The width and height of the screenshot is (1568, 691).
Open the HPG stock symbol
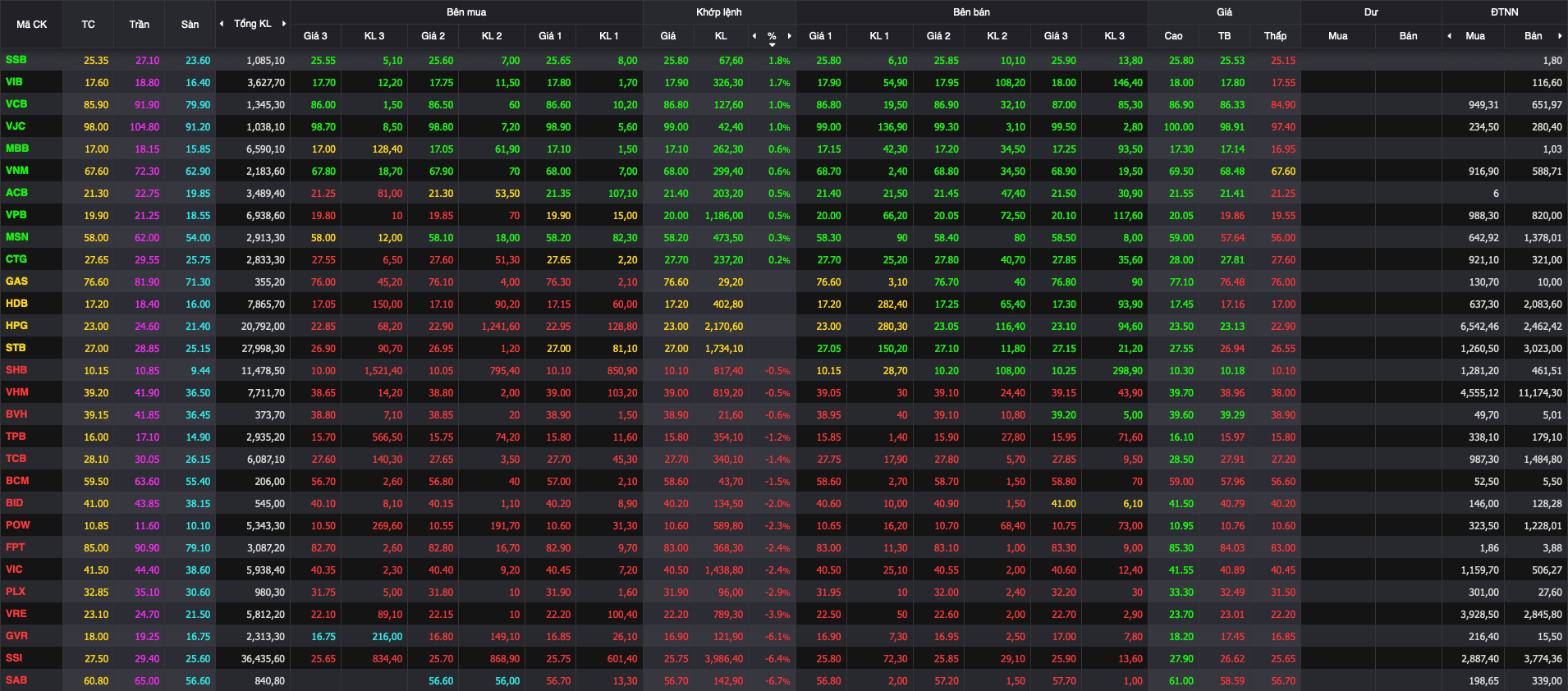[x=16, y=326]
